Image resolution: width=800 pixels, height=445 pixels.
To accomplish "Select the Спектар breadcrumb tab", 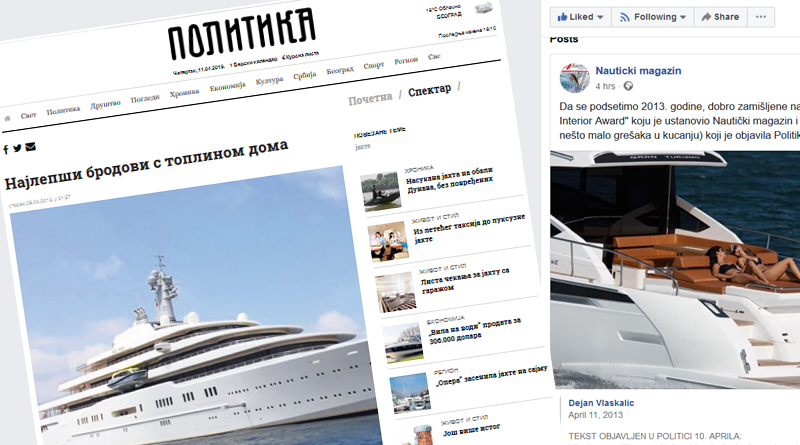I will 430,91.
